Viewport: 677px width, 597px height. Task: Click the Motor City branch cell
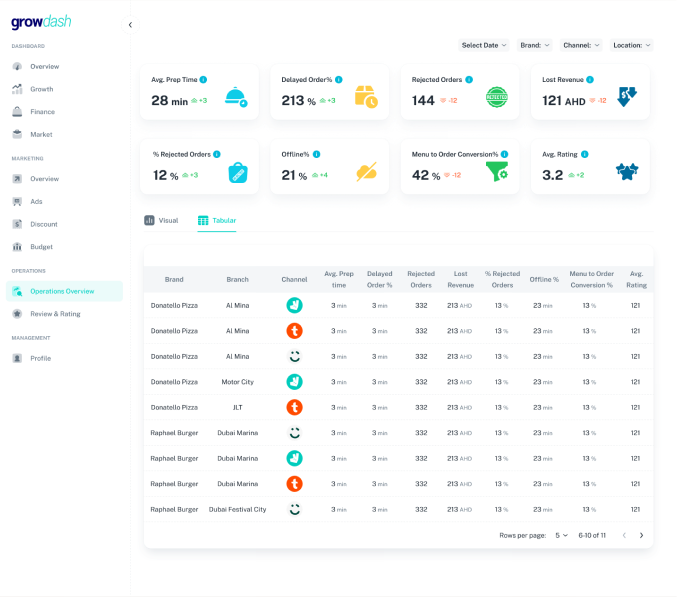(237, 382)
